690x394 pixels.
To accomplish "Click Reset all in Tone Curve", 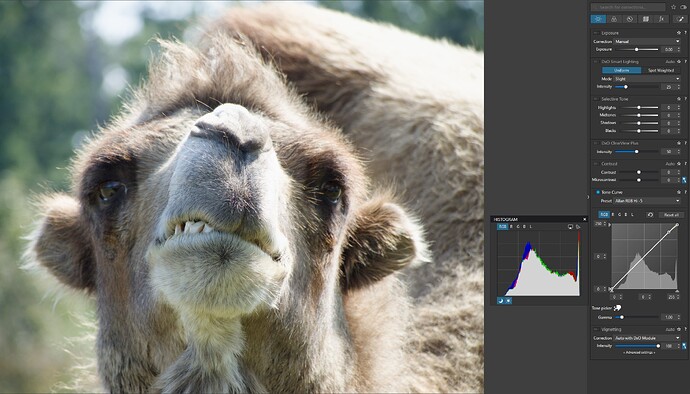I will click(x=672, y=215).
